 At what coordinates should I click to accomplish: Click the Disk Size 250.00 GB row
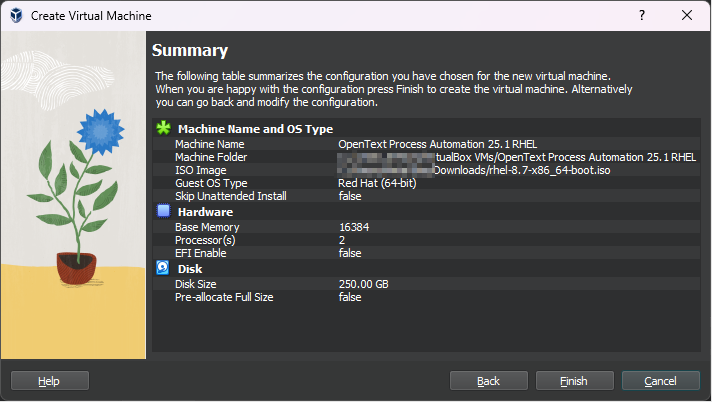196,284
